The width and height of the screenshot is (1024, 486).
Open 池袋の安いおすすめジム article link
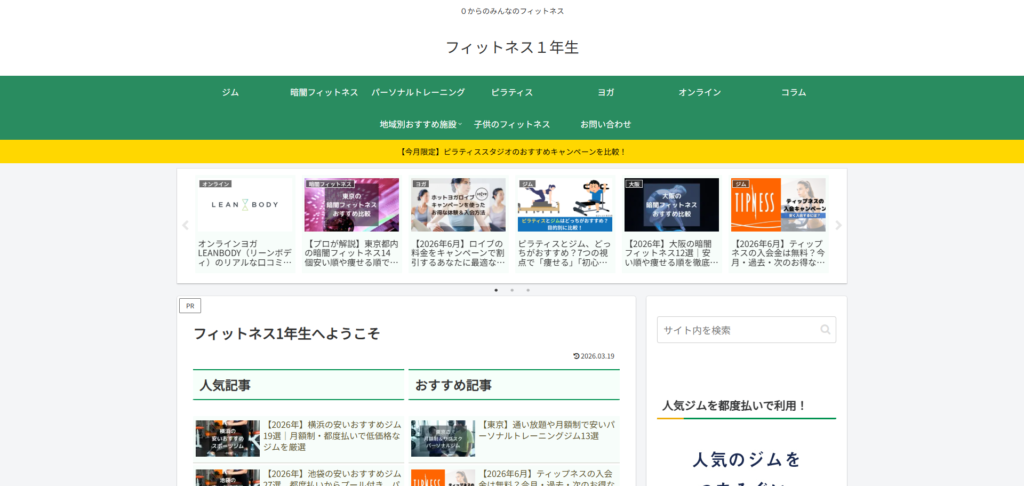(x=332, y=478)
